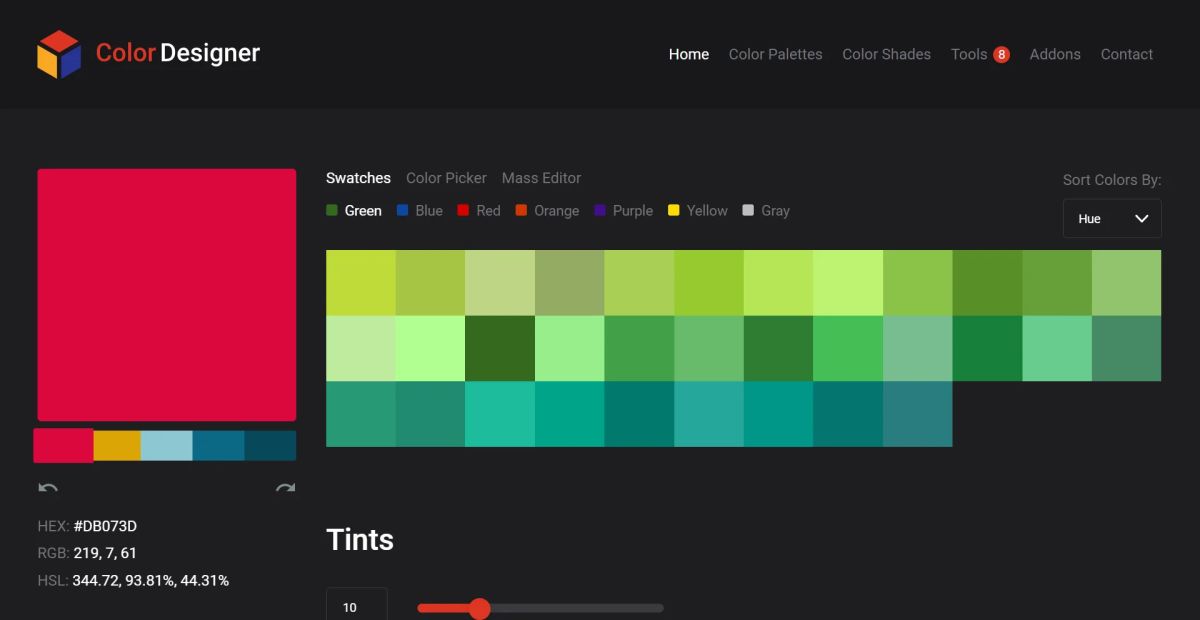1200x620 pixels.
Task: Switch to the Mass Editor tab
Action: pyautogui.click(x=541, y=178)
